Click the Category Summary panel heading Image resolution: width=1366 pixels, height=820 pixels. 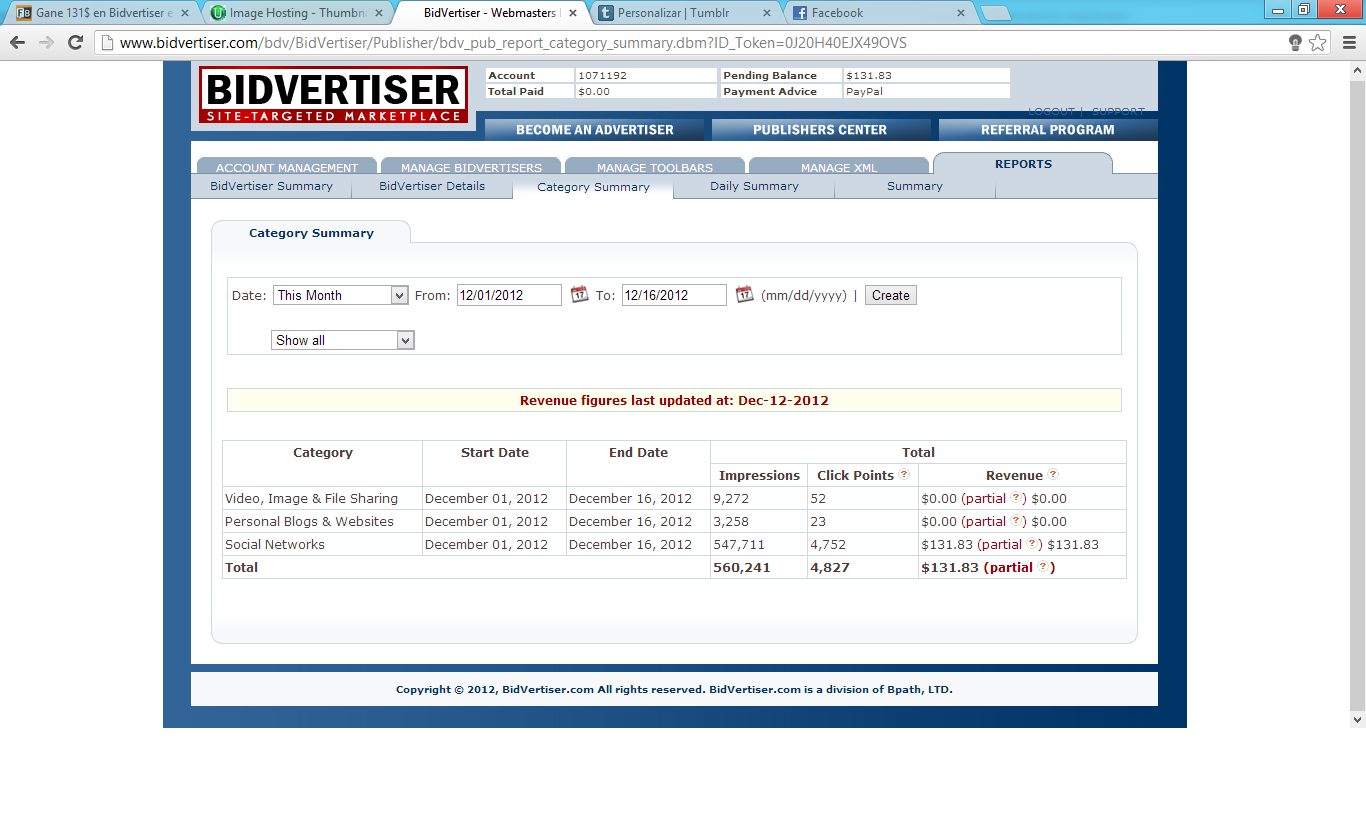tap(311, 233)
